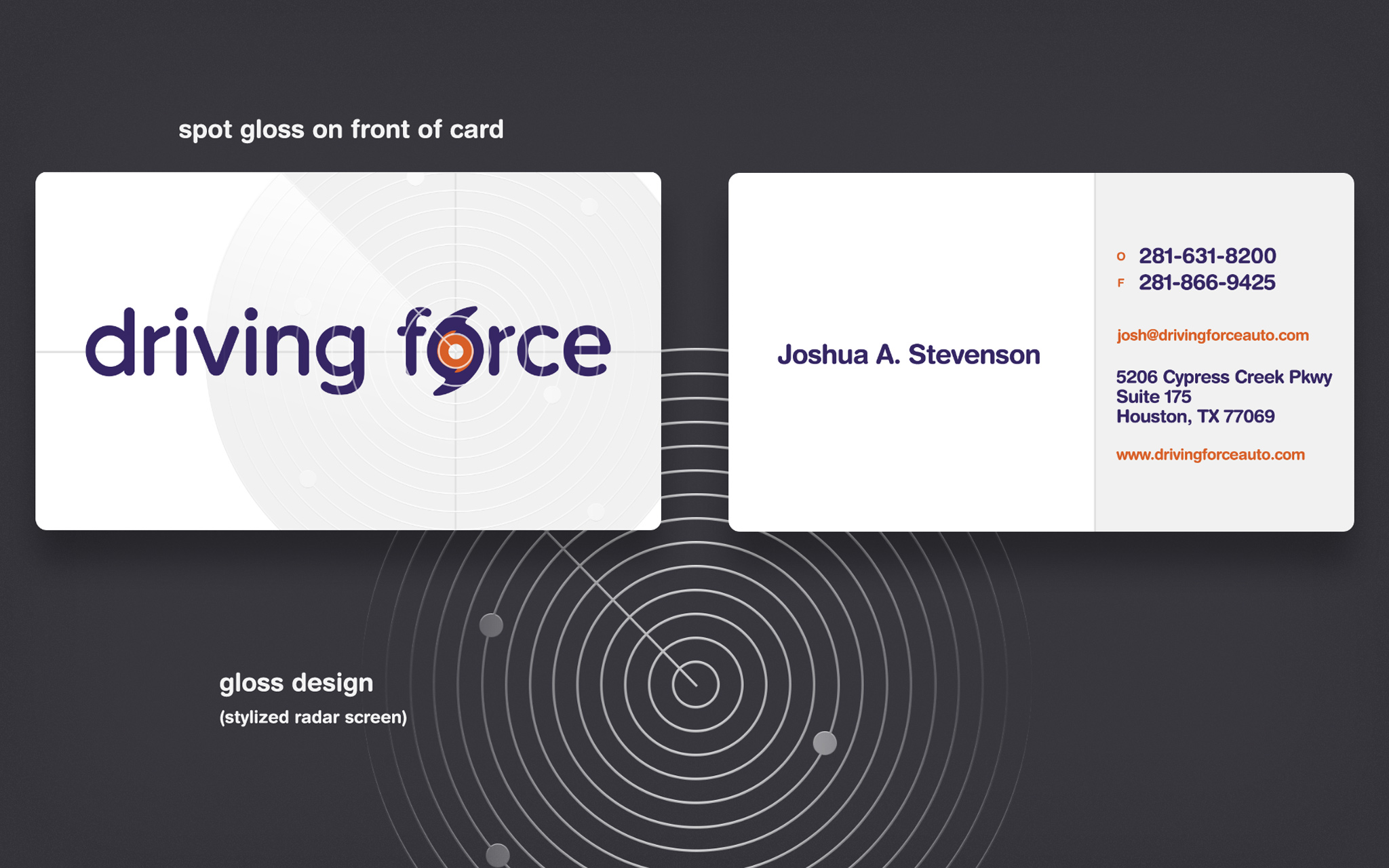Open the www.drivingforceauto.com website link
This screenshot has height=868, width=1389.
[x=1211, y=454]
